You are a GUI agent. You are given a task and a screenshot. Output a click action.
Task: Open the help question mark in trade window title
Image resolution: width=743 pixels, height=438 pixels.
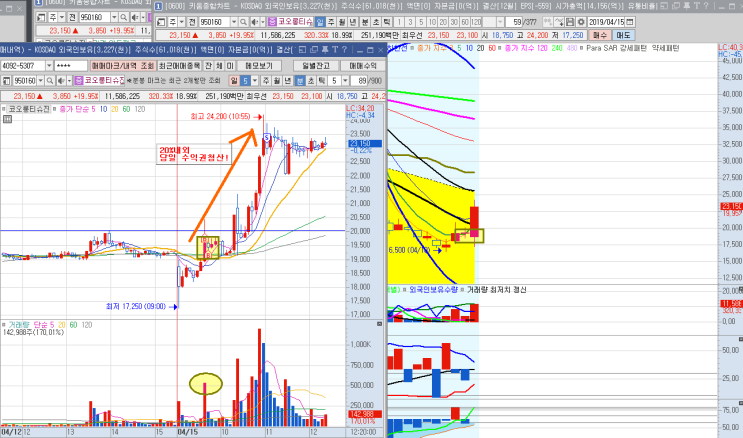(x=344, y=49)
